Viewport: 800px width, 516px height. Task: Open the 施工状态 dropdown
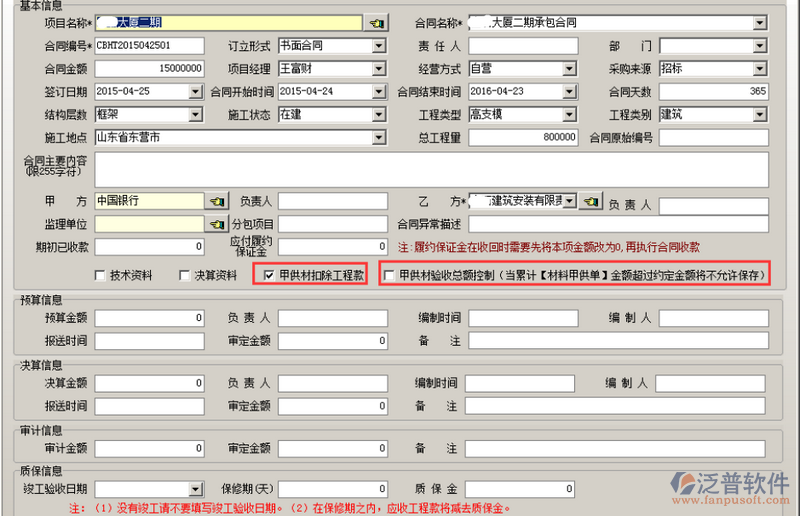pyautogui.click(x=378, y=115)
